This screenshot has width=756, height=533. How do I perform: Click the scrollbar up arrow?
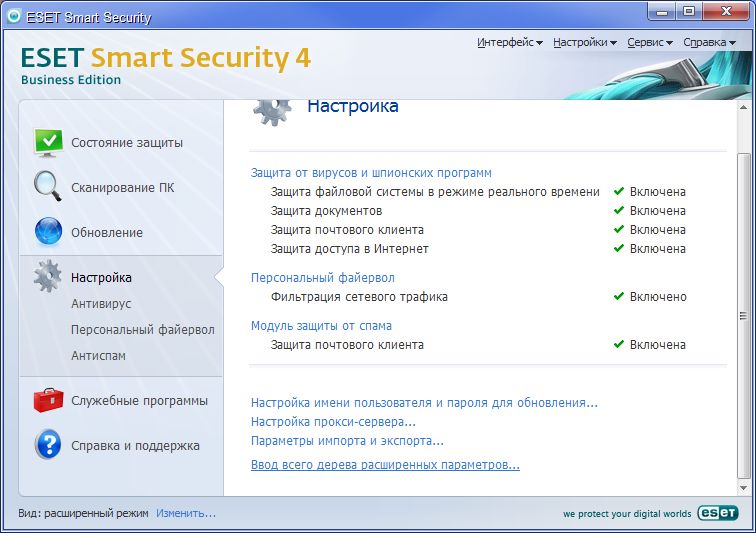[x=743, y=107]
